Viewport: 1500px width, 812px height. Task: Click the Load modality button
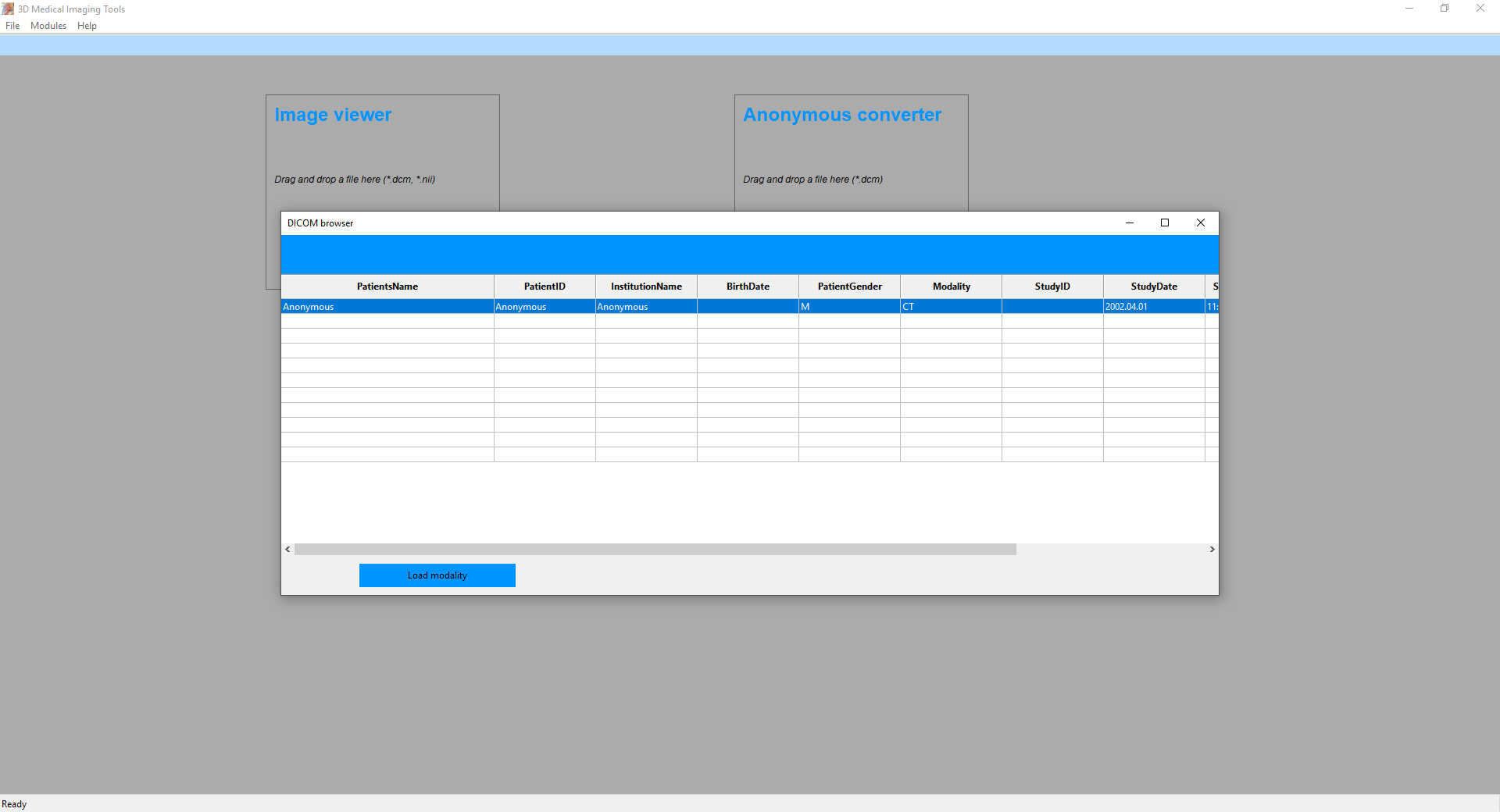pos(437,575)
